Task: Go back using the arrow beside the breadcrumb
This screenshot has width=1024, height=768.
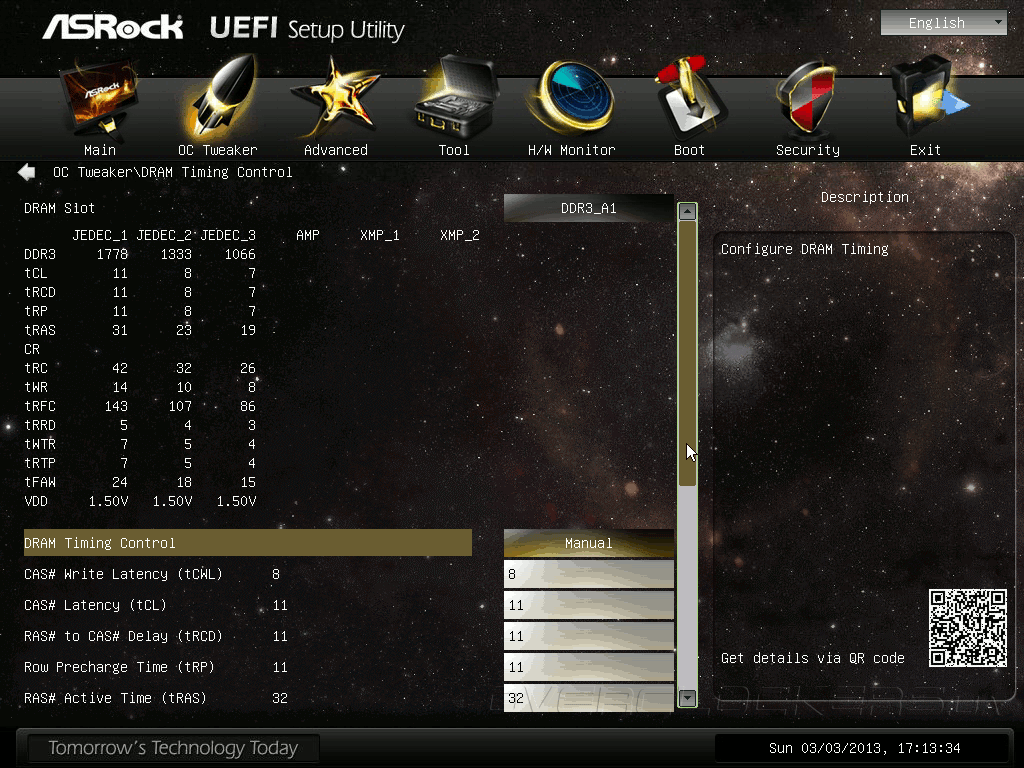Action: point(27,172)
